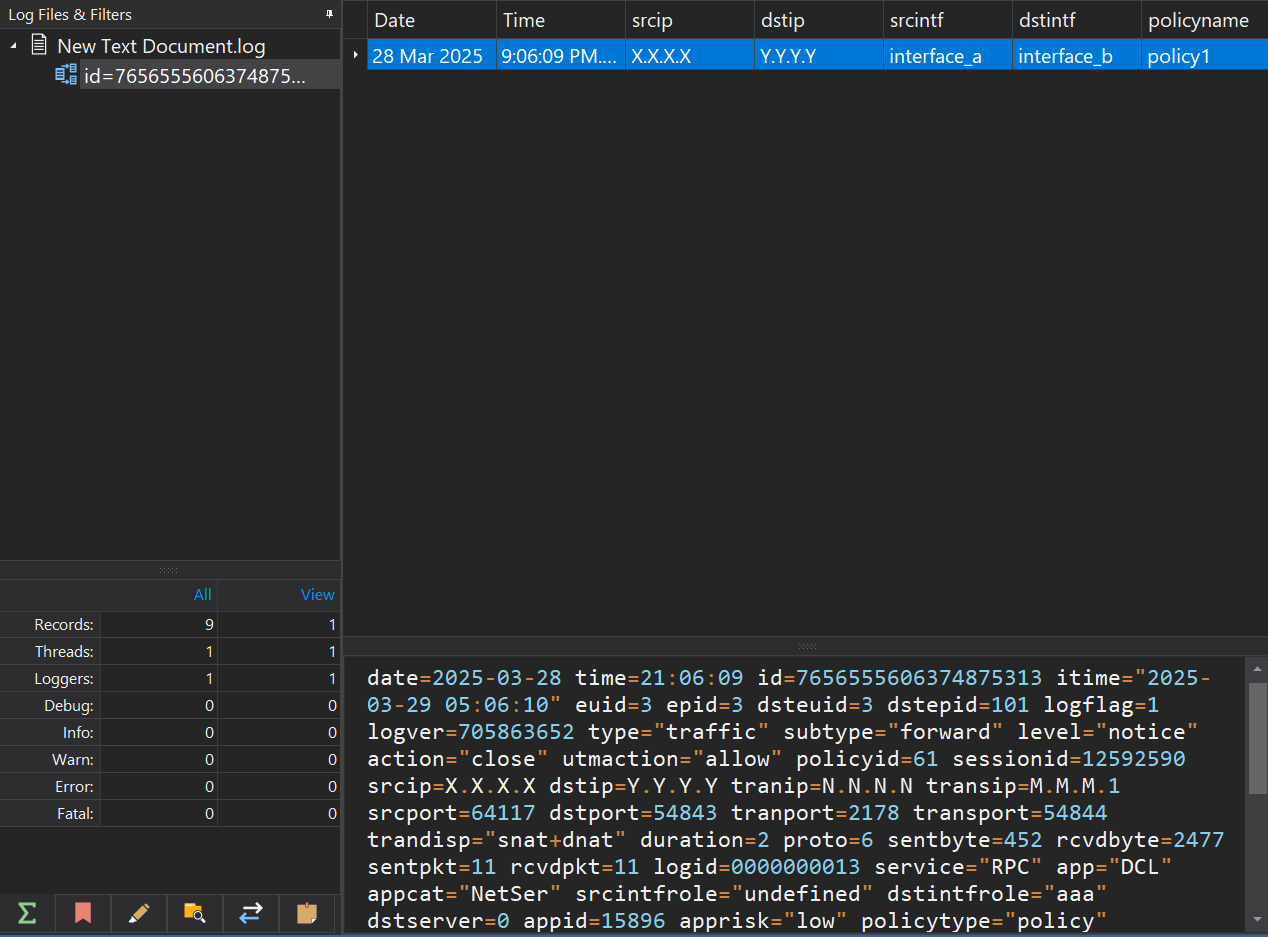Sort by the Time column header
Screen dimensions: 1268x937
click(560, 20)
